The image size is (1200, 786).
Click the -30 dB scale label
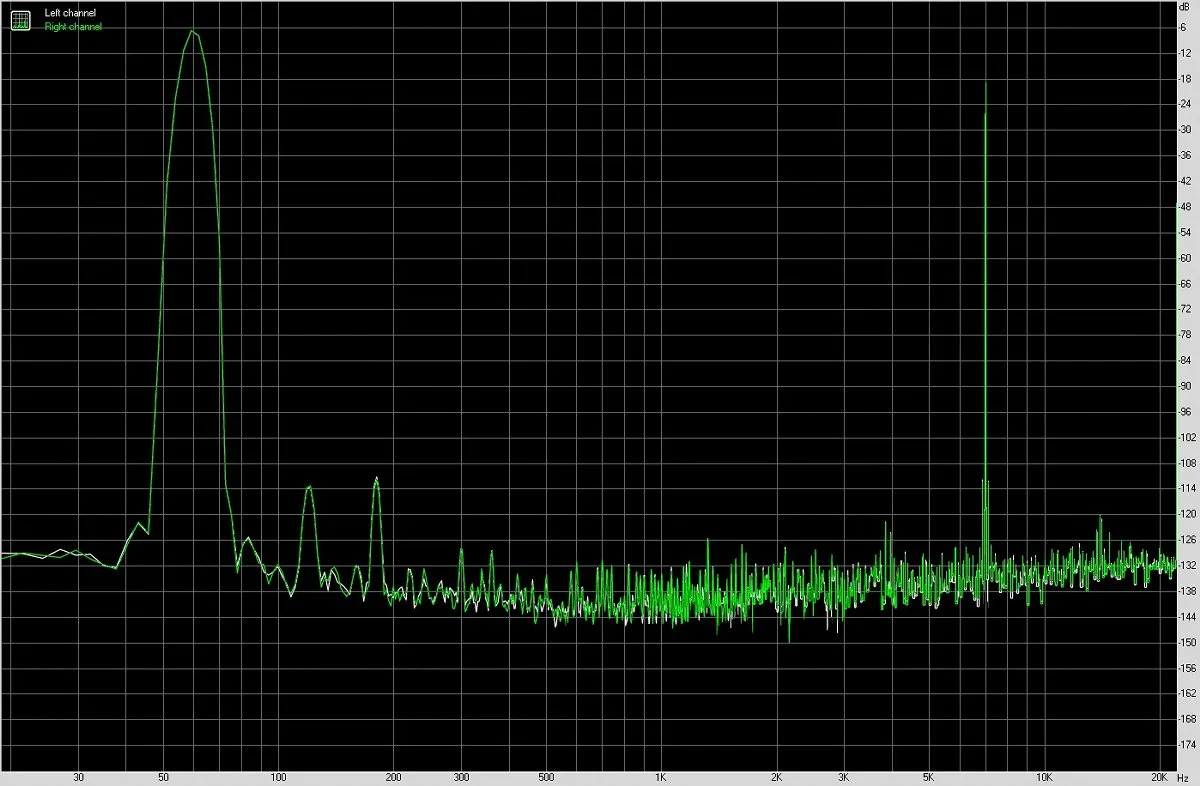(x=1186, y=129)
